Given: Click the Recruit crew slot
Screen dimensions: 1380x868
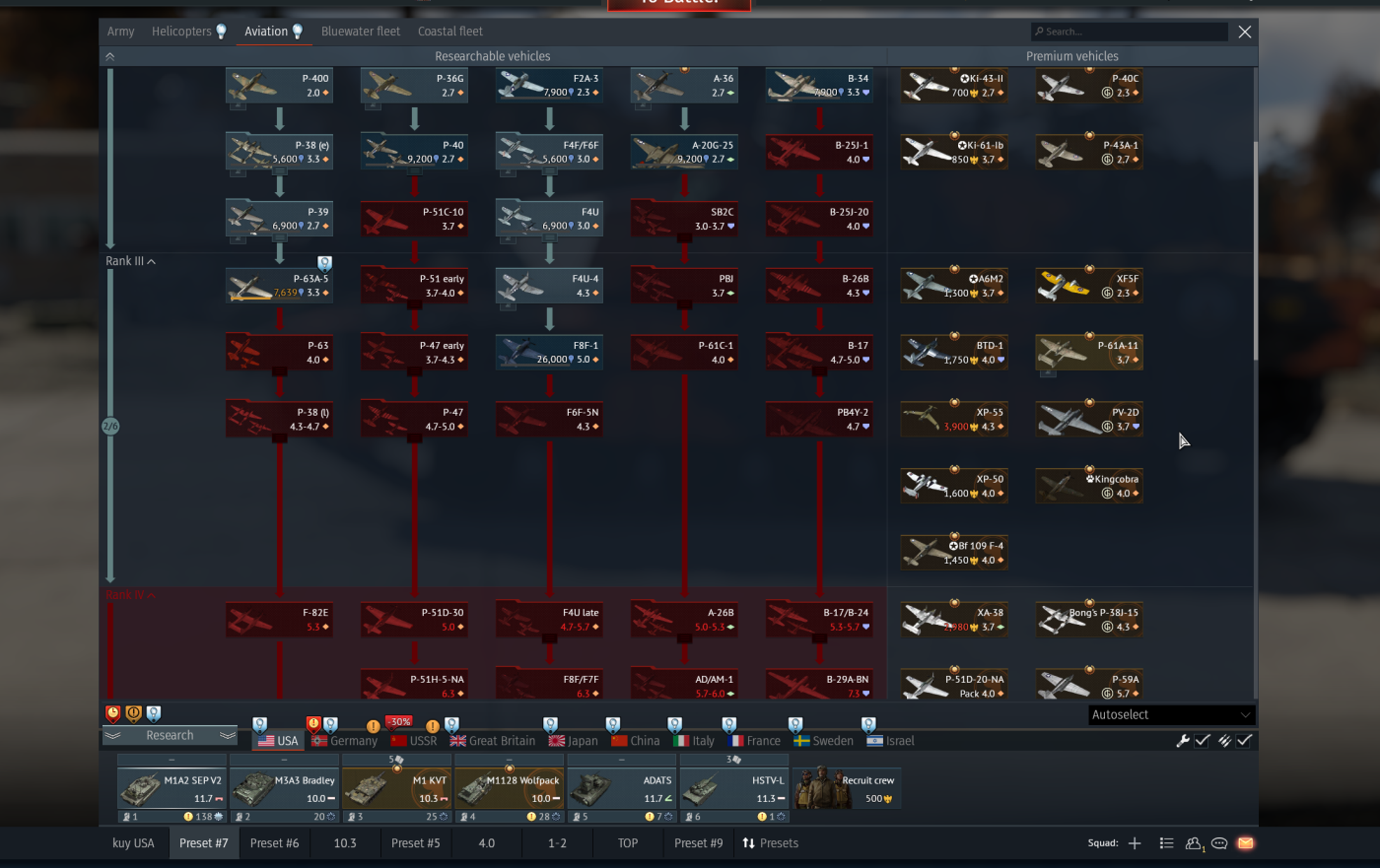Looking at the screenshot, I should point(847,789).
